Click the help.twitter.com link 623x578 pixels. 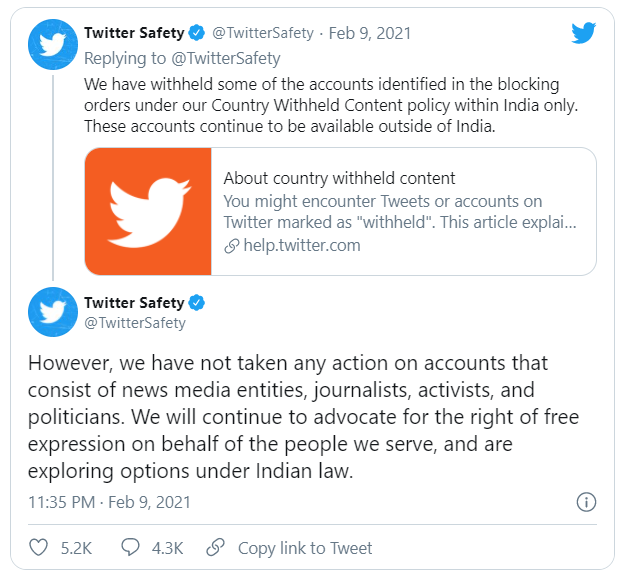coord(301,245)
